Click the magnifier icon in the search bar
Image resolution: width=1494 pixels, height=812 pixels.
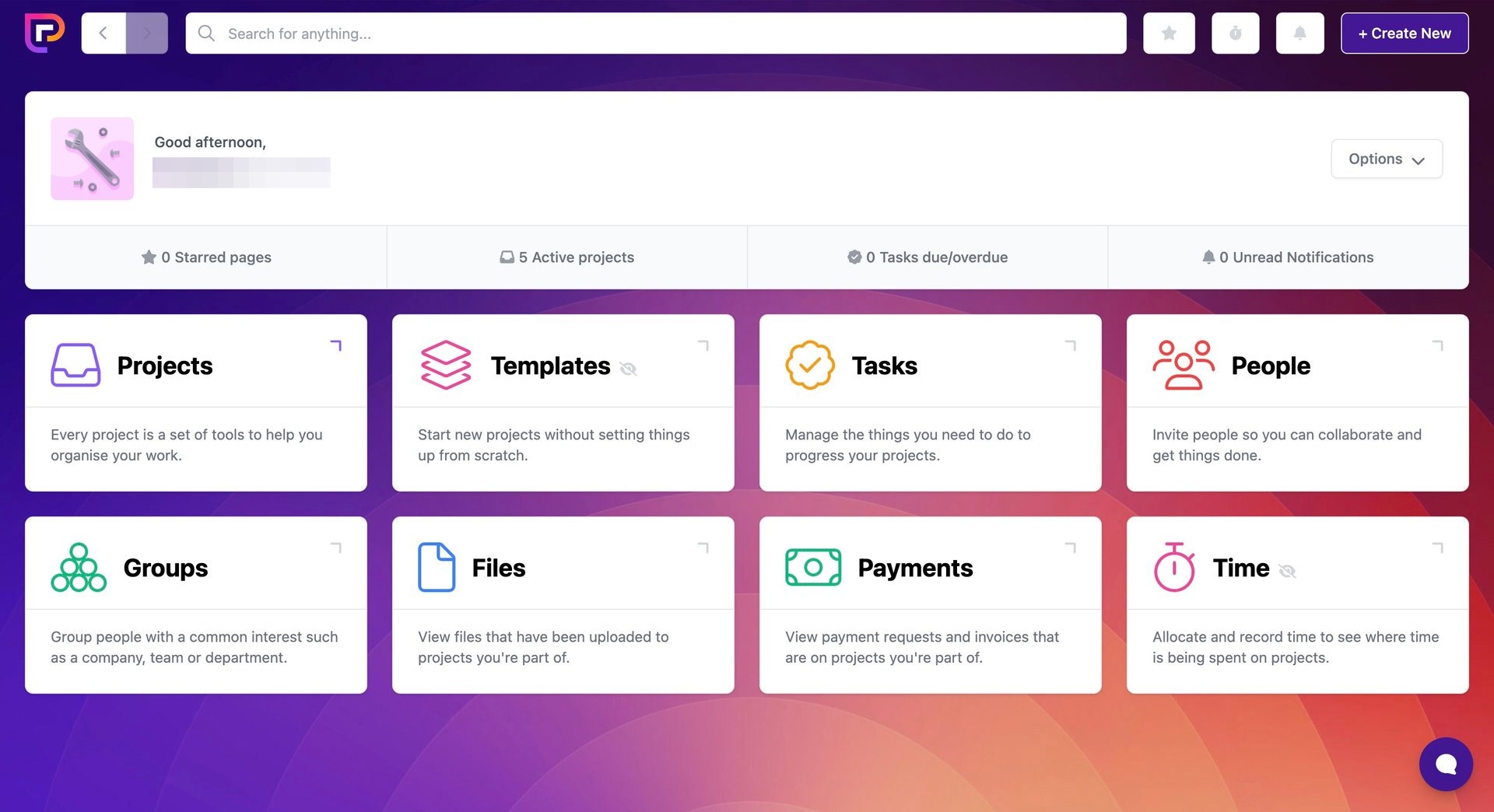tap(206, 33)
